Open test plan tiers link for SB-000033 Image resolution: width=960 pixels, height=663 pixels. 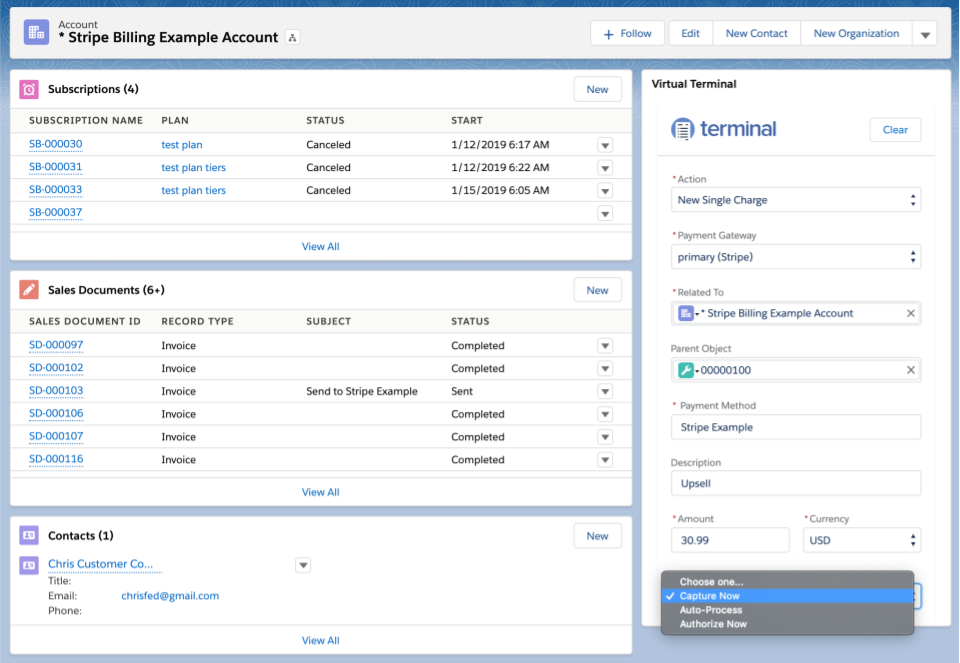coord(193,190)
